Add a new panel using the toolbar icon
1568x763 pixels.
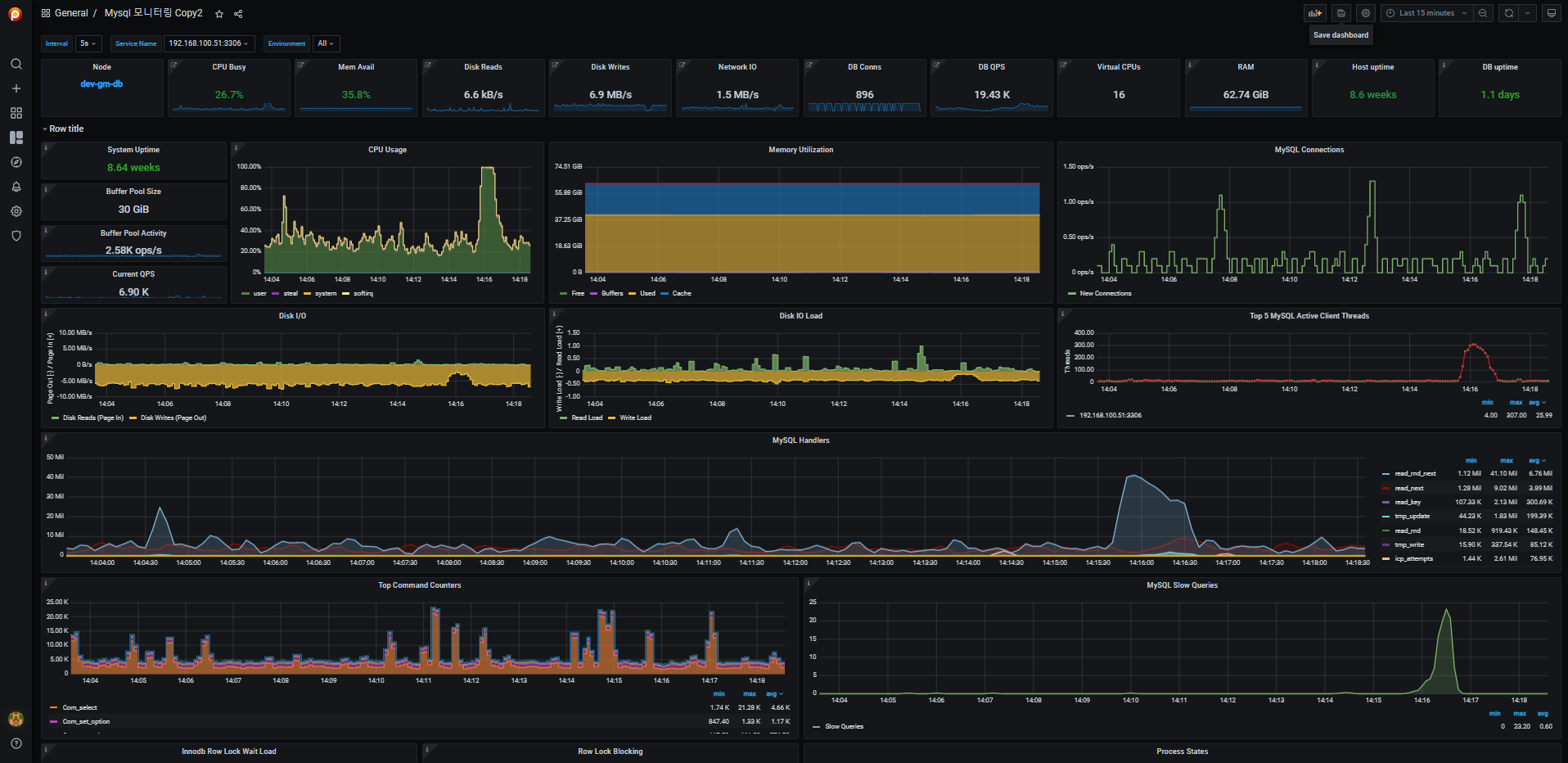1314,13
